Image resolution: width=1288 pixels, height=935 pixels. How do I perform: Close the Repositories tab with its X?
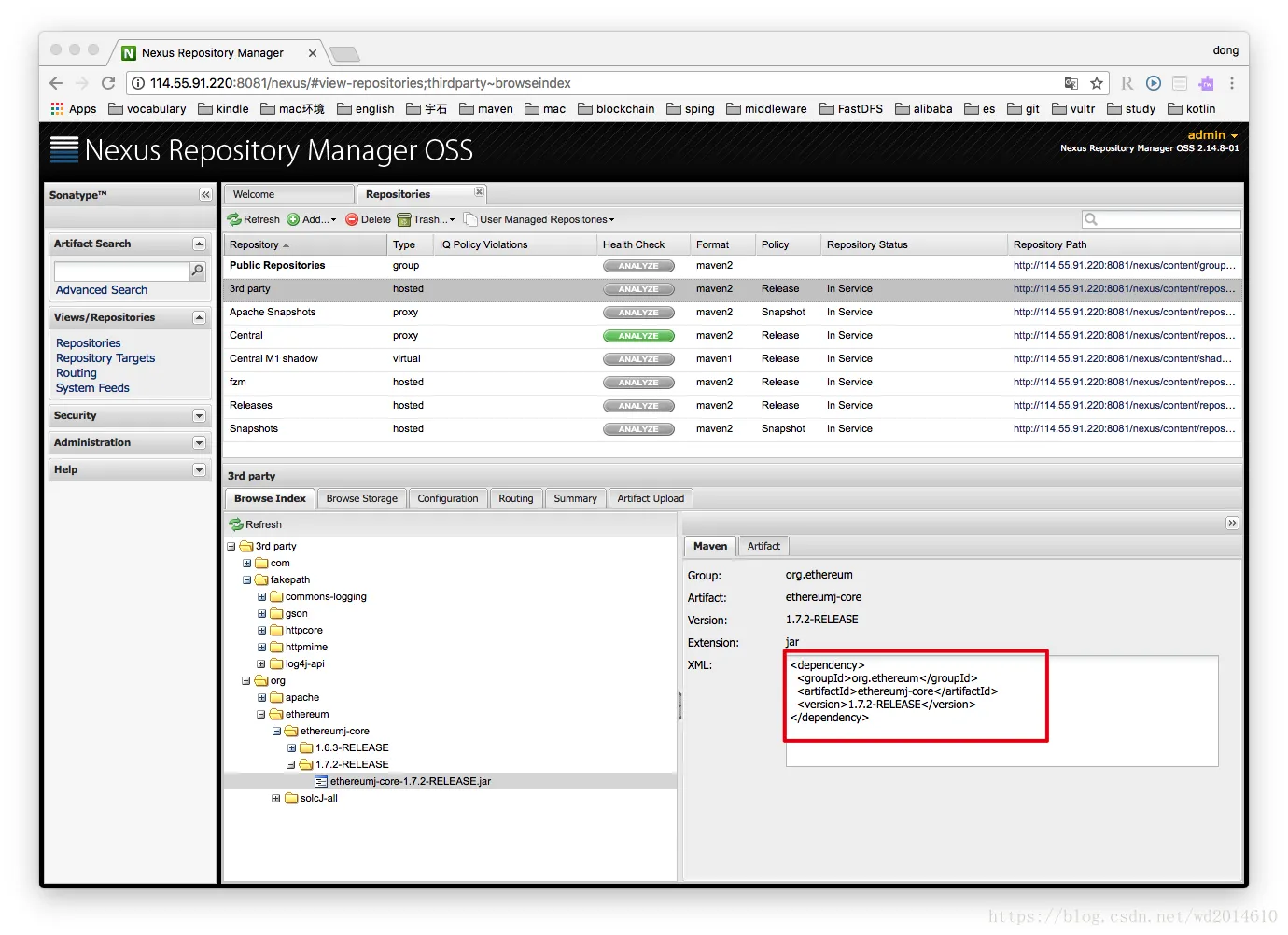[479, 191]
